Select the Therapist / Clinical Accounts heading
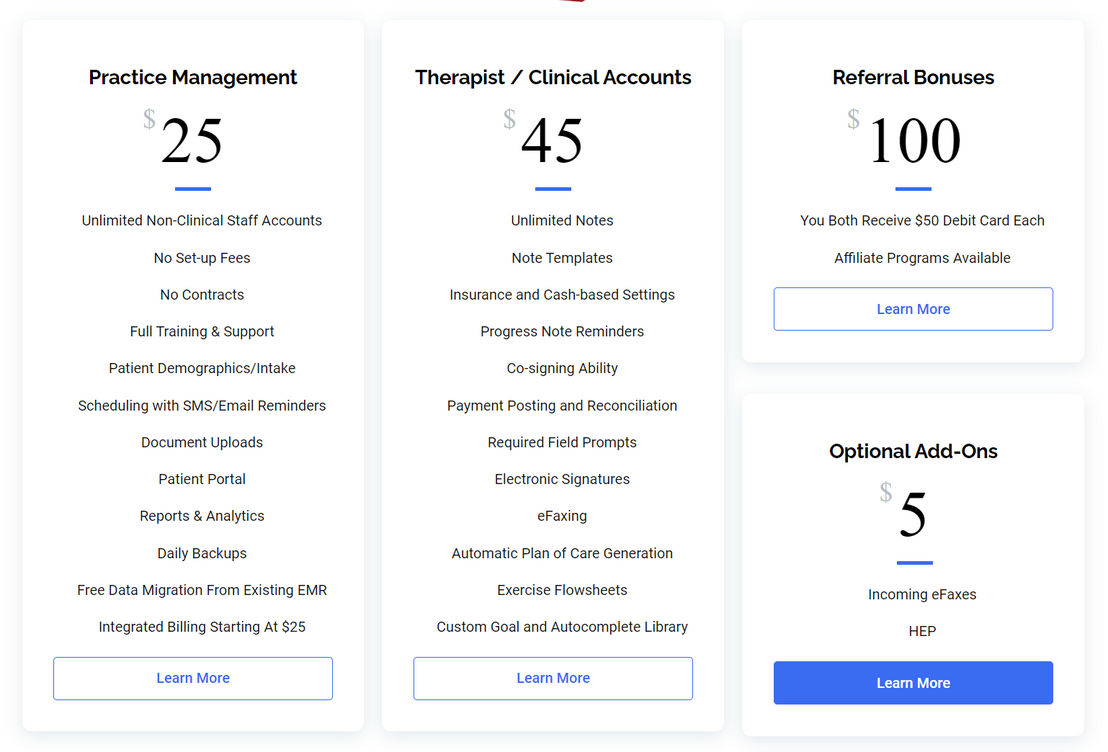 [x=553, y=77]
